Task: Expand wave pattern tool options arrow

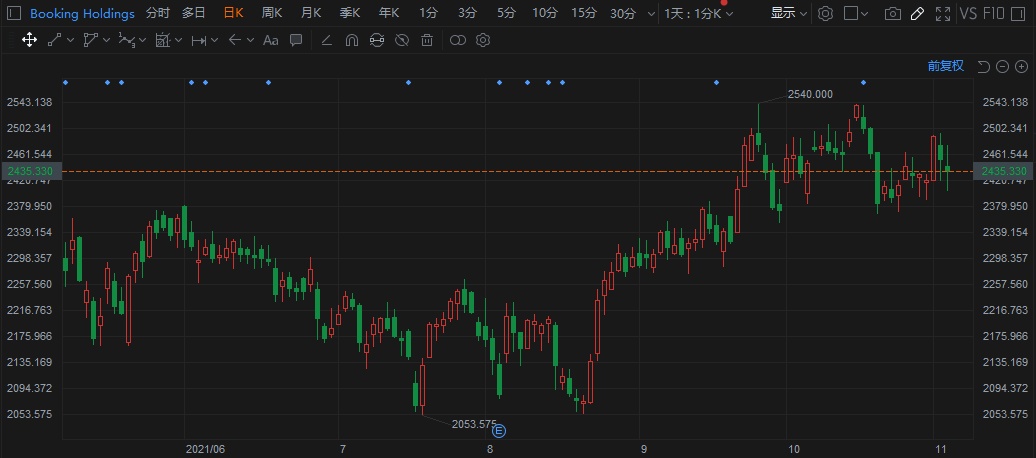Action: point(143,40)
